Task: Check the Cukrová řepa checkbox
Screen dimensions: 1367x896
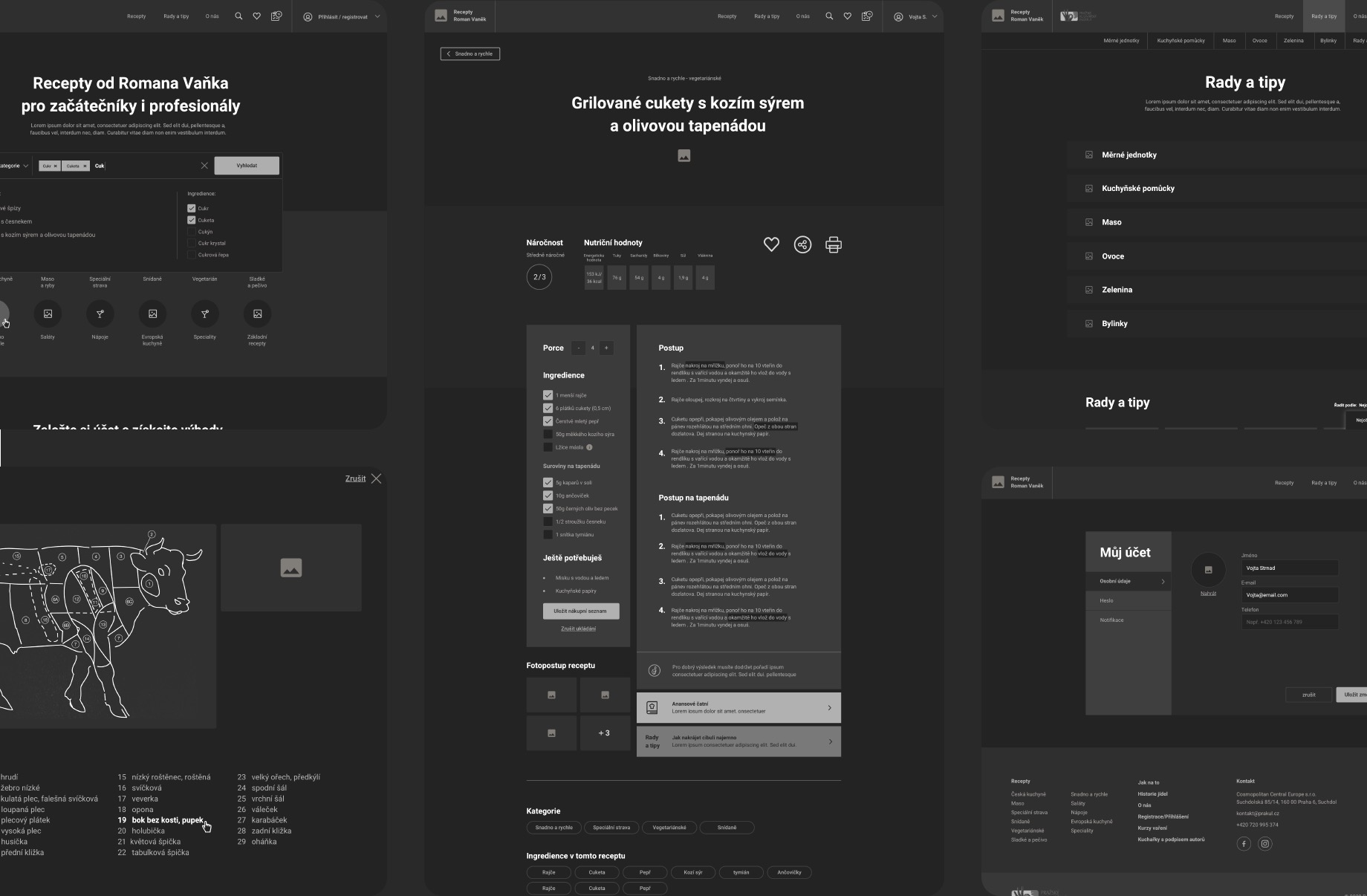Action: pyautogui.click(x=191, y=254)
